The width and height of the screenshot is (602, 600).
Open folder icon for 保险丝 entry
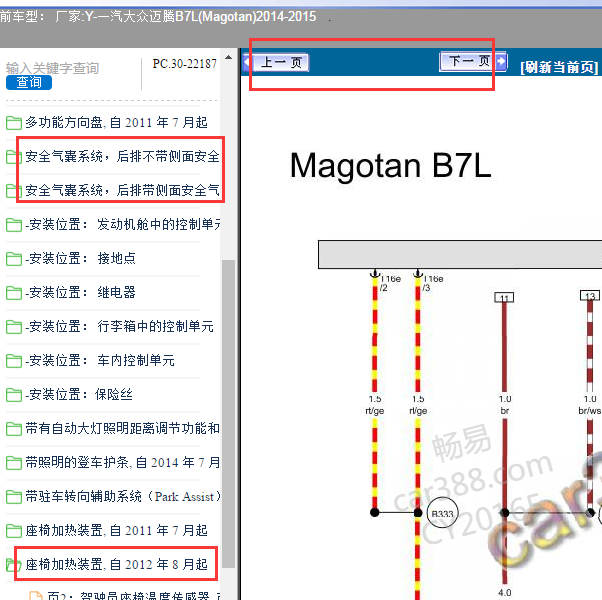coord(14,395)
